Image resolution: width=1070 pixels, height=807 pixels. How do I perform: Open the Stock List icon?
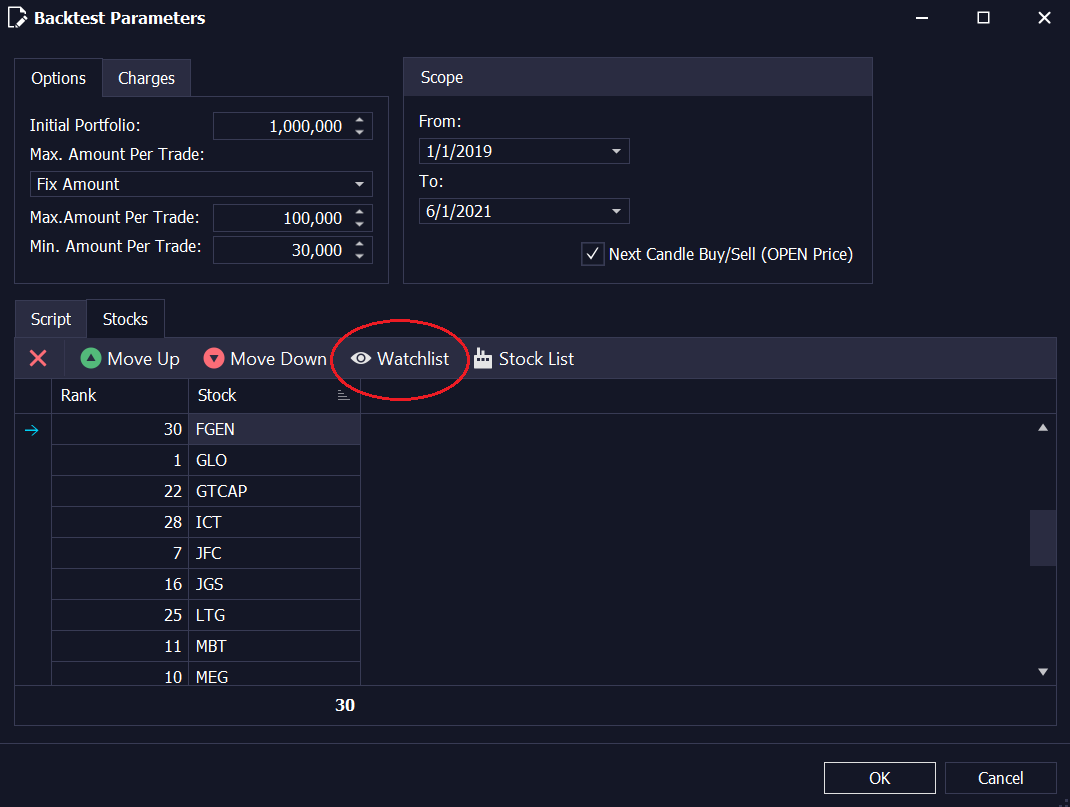tap(484, 358)
